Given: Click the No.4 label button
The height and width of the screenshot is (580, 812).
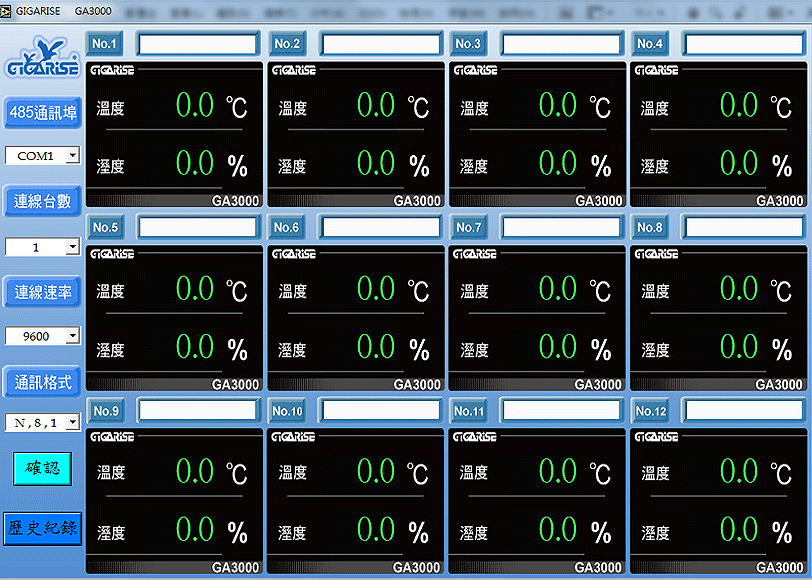Looking at the screenshot, I should 649,44.
